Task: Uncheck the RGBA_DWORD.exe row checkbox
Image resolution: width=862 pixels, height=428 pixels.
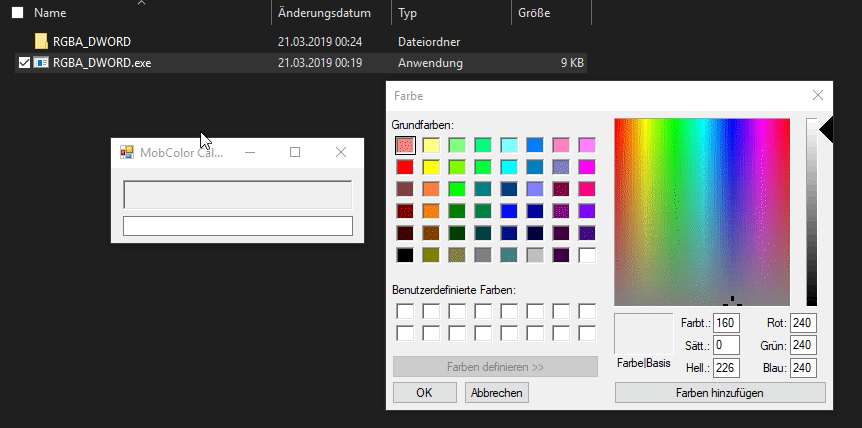Action: [24, 63]
